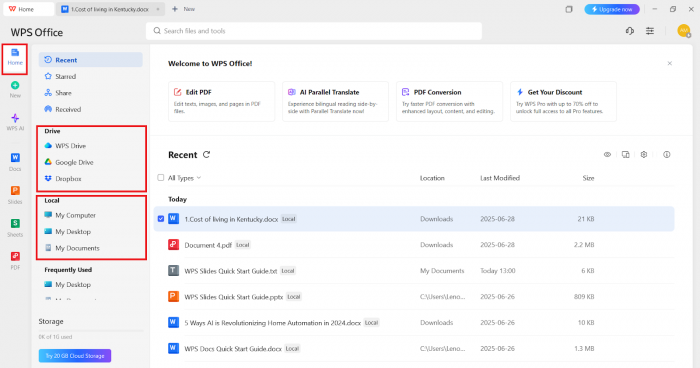This screenshot has width=700, height=368.
Task: Switch to the Cost of living in Kentucky.docx tab
Action: pyautogui.click(x=109, y=9)
